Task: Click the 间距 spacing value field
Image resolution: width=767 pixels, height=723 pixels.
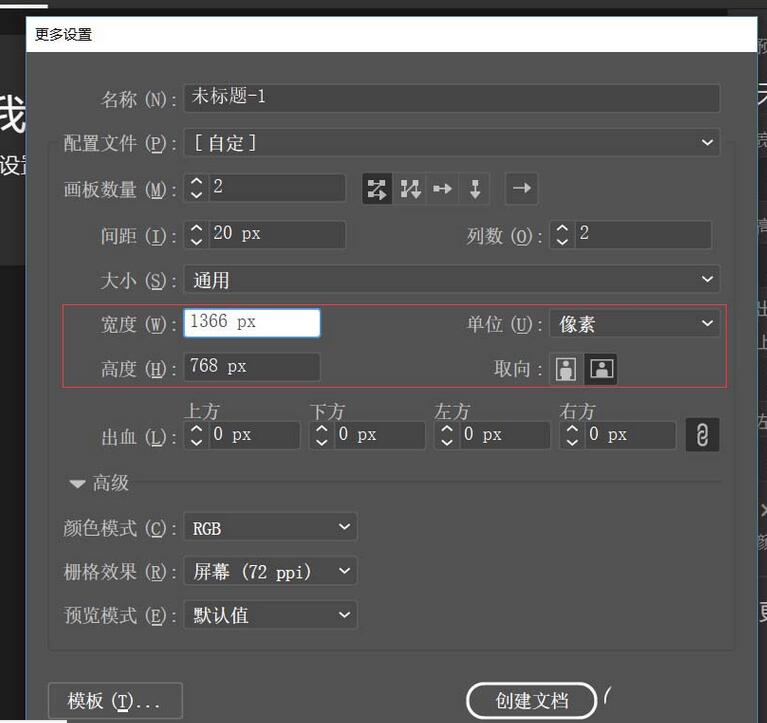Action: coord(278,234)
